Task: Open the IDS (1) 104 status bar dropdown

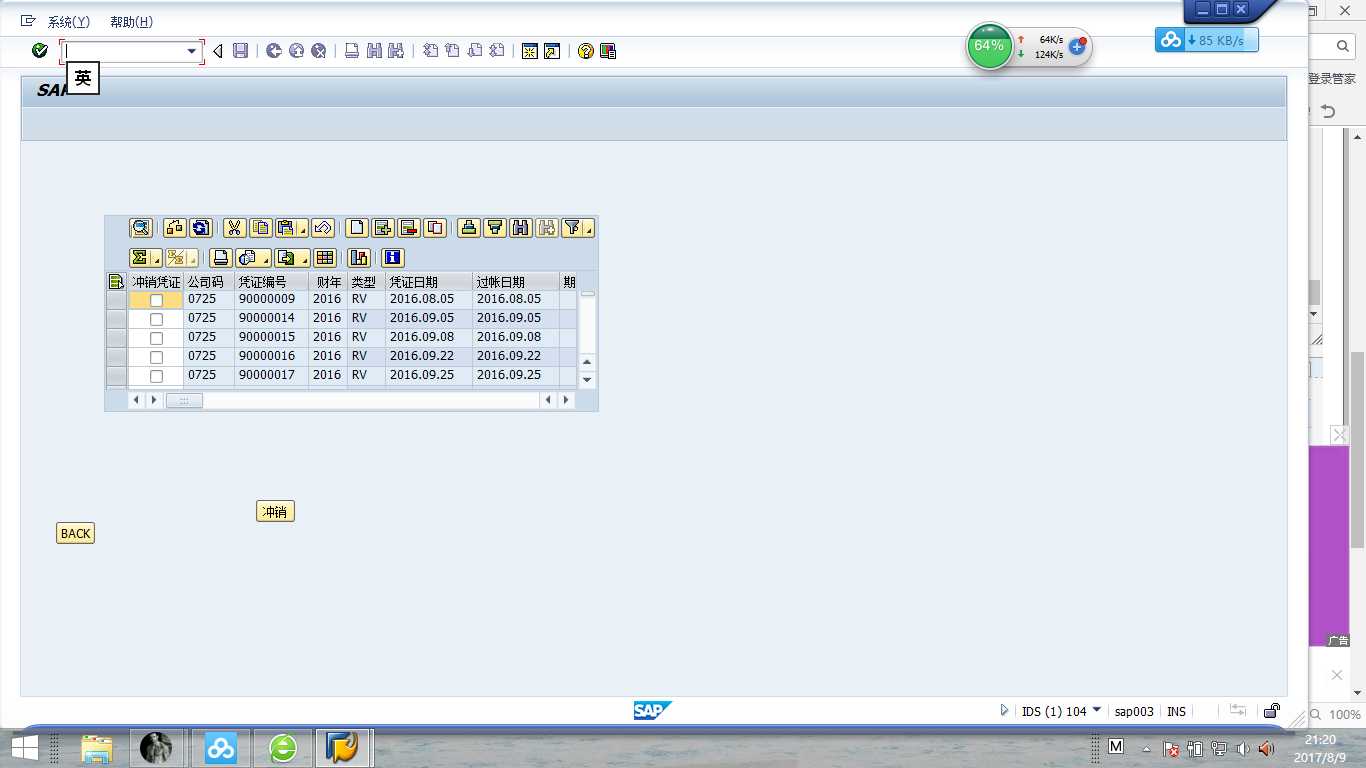Action: point(1097,710)
